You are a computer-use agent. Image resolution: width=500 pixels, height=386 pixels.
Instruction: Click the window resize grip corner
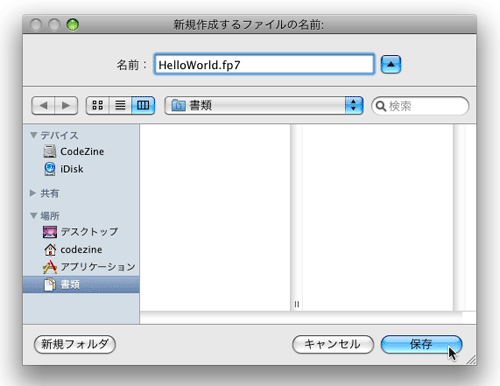point(471,360)
